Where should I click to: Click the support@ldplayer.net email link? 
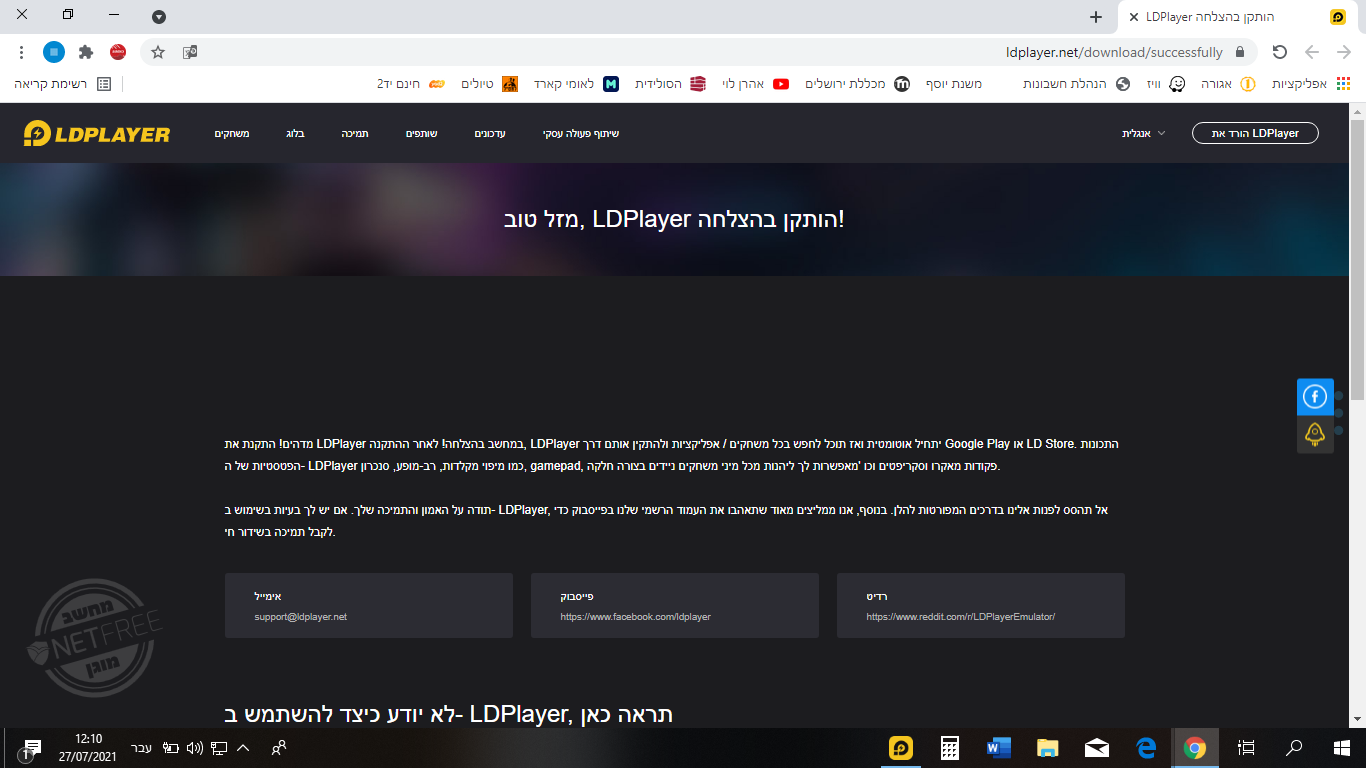coord(301,617)
